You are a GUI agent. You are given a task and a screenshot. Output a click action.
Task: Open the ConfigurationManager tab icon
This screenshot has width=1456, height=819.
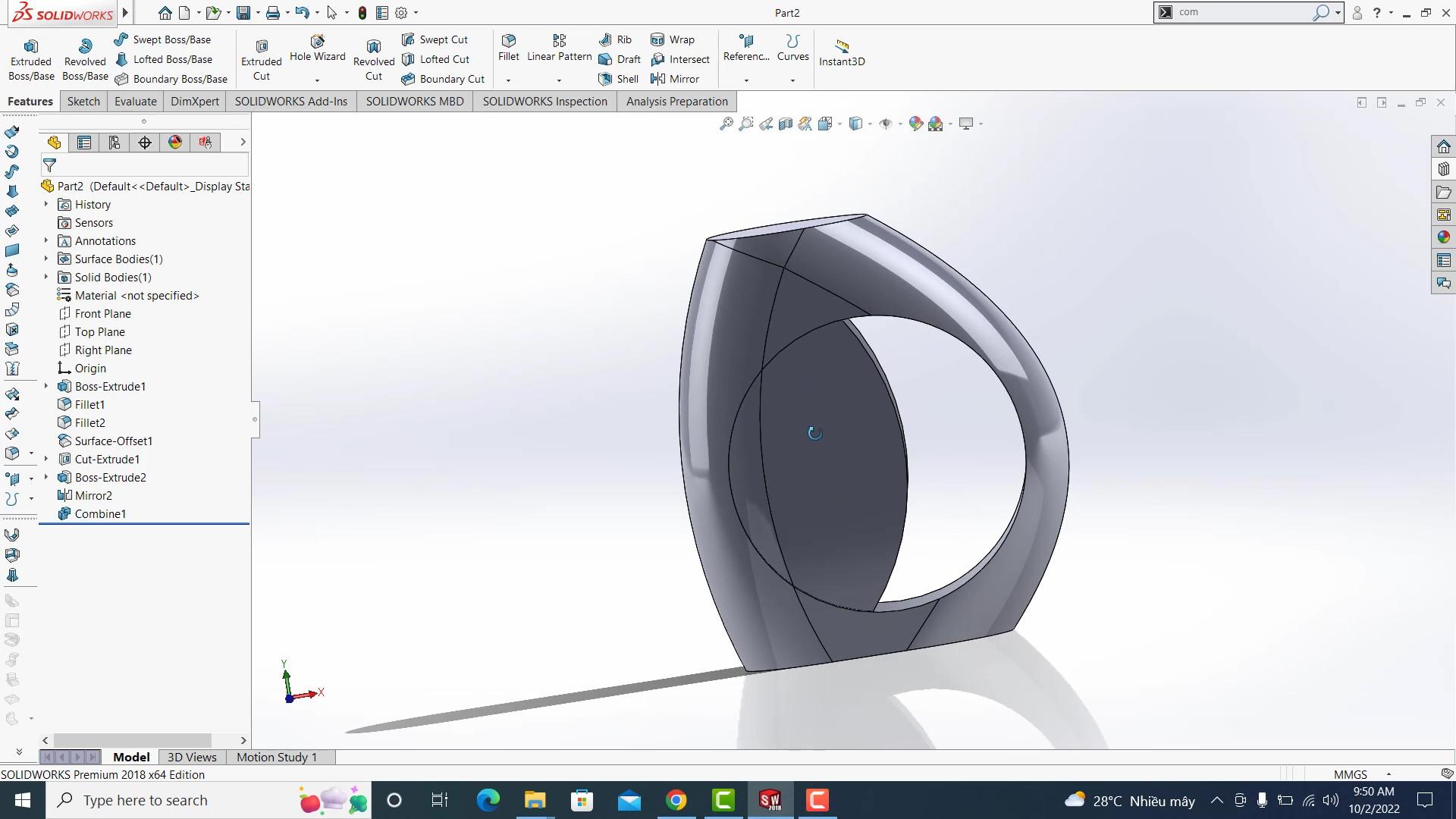click(x=115, y=143)
